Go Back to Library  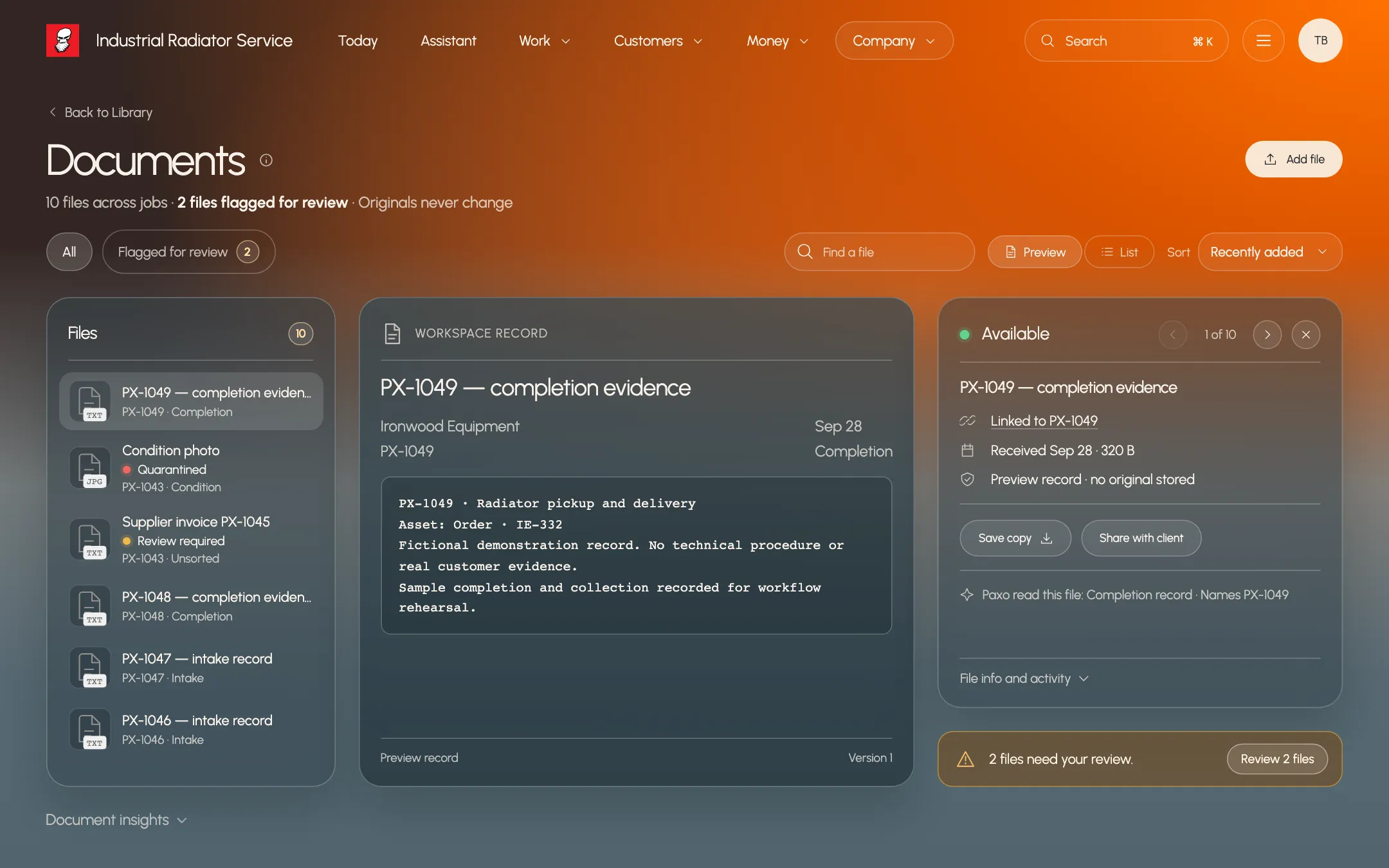click(101, 113)
